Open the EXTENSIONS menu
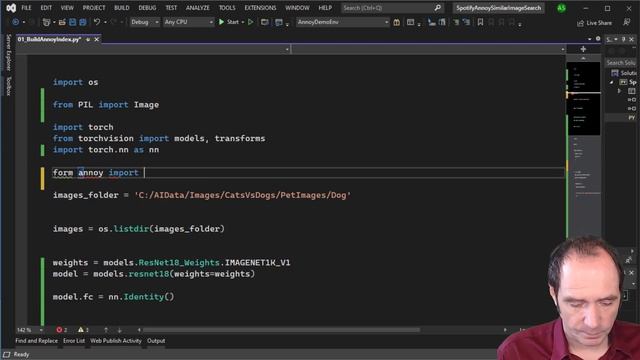The height and width of the screenshot is (360, 640). (x=260, y=8)
